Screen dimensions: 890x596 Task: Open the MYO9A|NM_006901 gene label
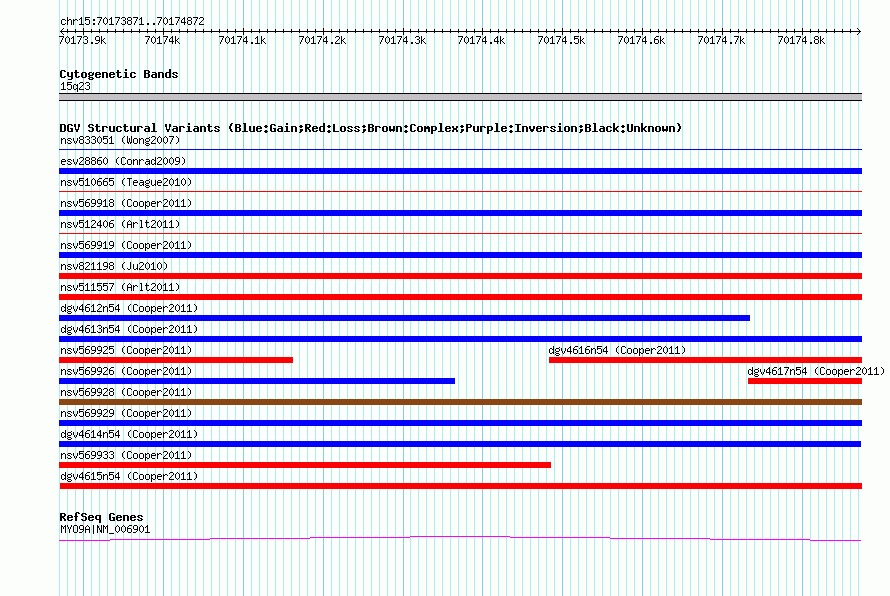click(x=105, y=530)
